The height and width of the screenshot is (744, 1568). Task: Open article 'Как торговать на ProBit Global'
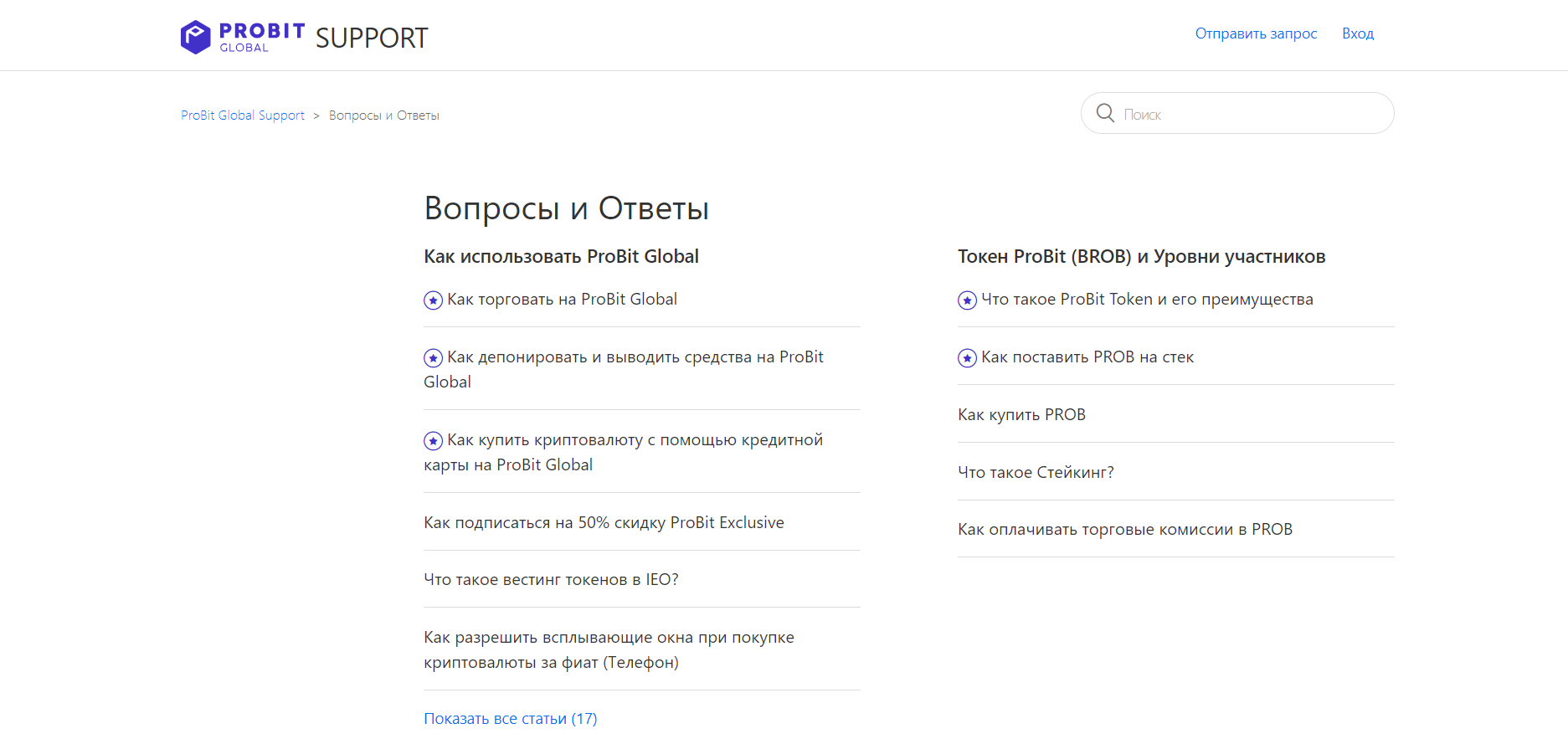[562, 300]
